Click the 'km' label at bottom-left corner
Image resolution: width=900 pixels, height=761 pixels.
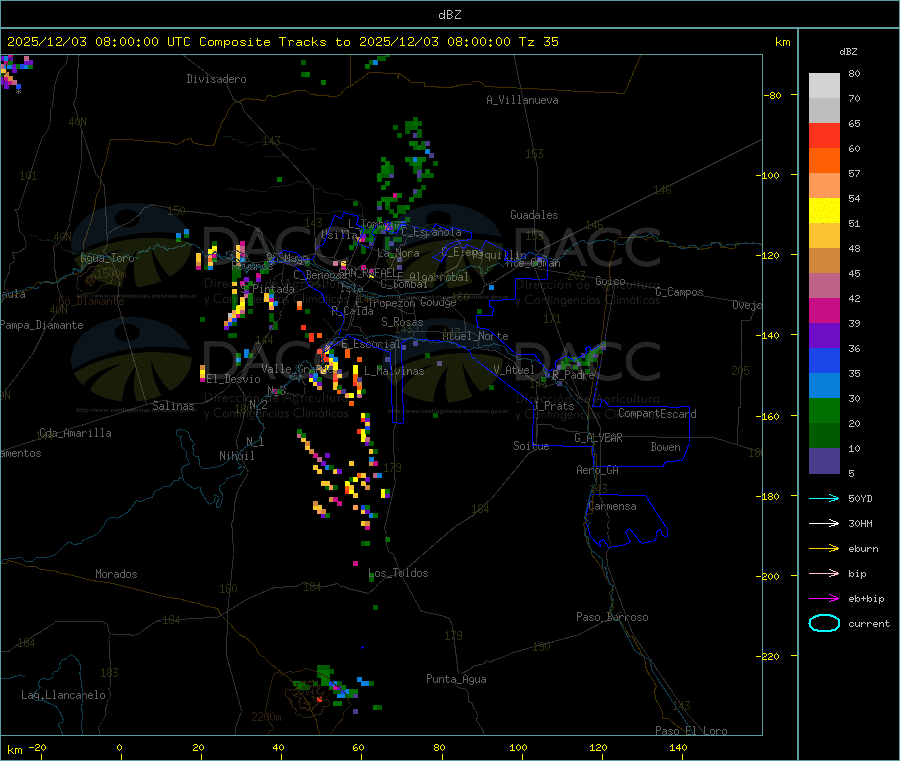(15, 750)
